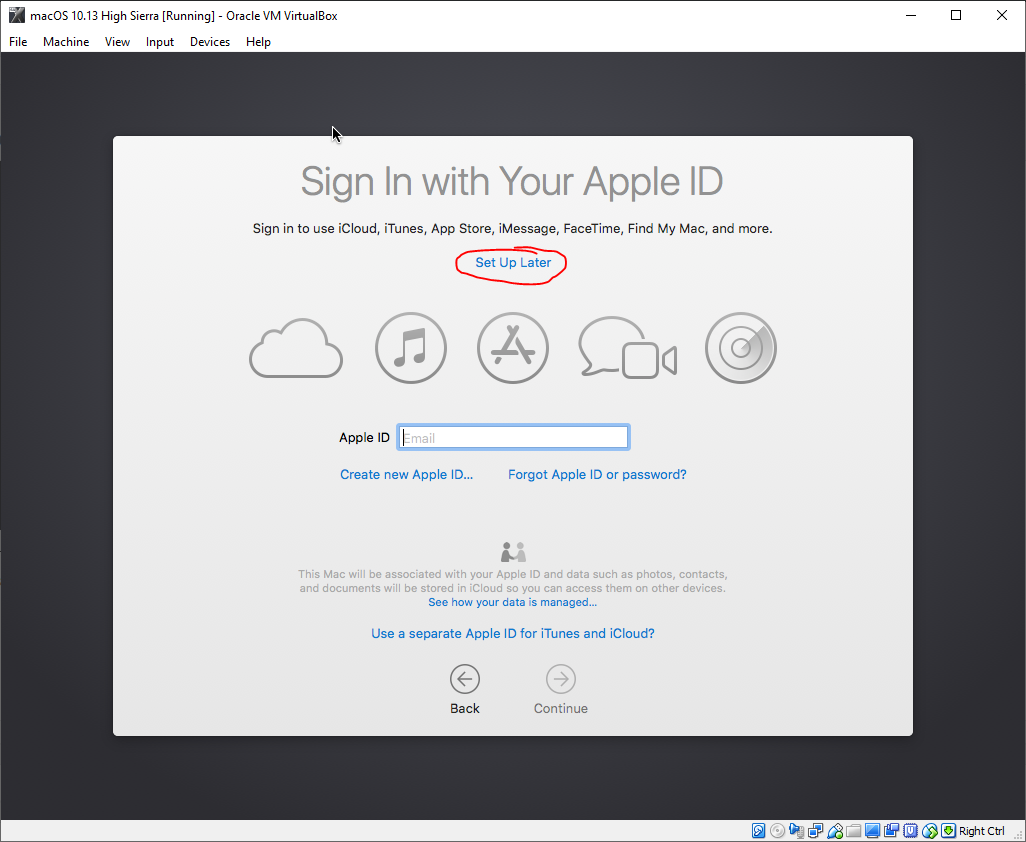The width and height of the screenshot is (1026, 842).
Task: Click the hard disk status bar icon
Action: (758, 830)
